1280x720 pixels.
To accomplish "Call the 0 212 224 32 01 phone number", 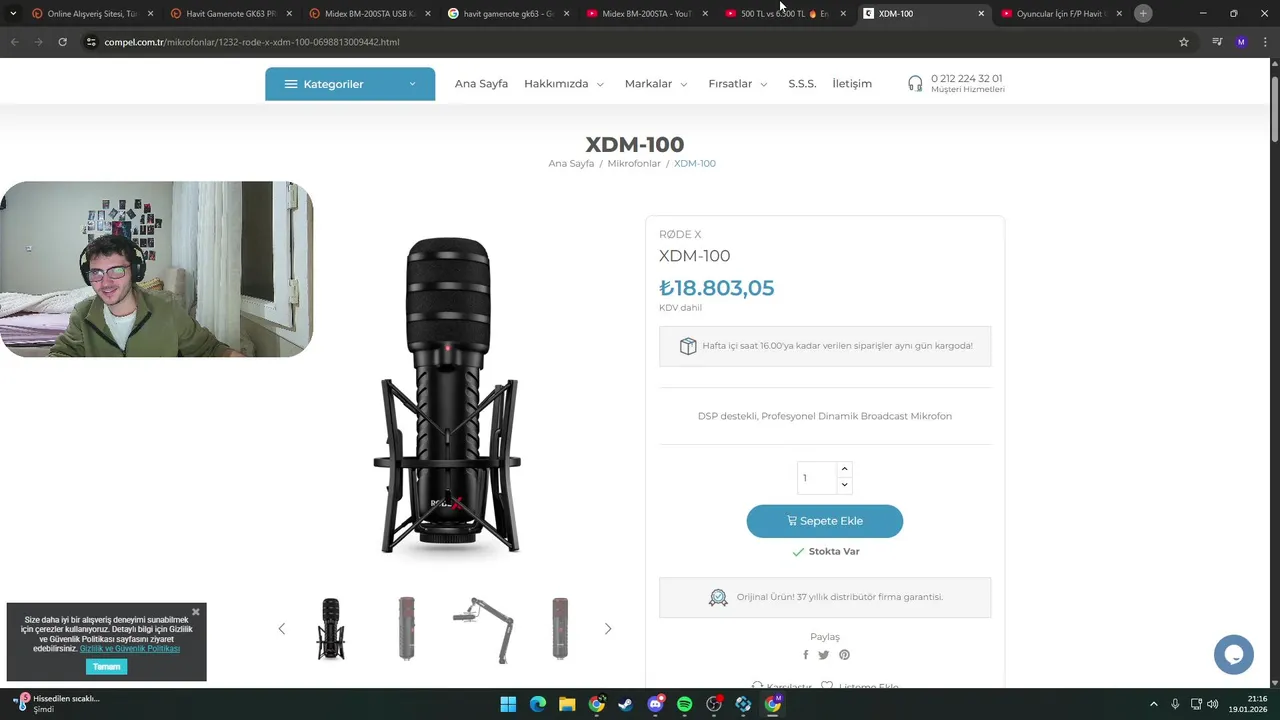I will tap(966, 78).
